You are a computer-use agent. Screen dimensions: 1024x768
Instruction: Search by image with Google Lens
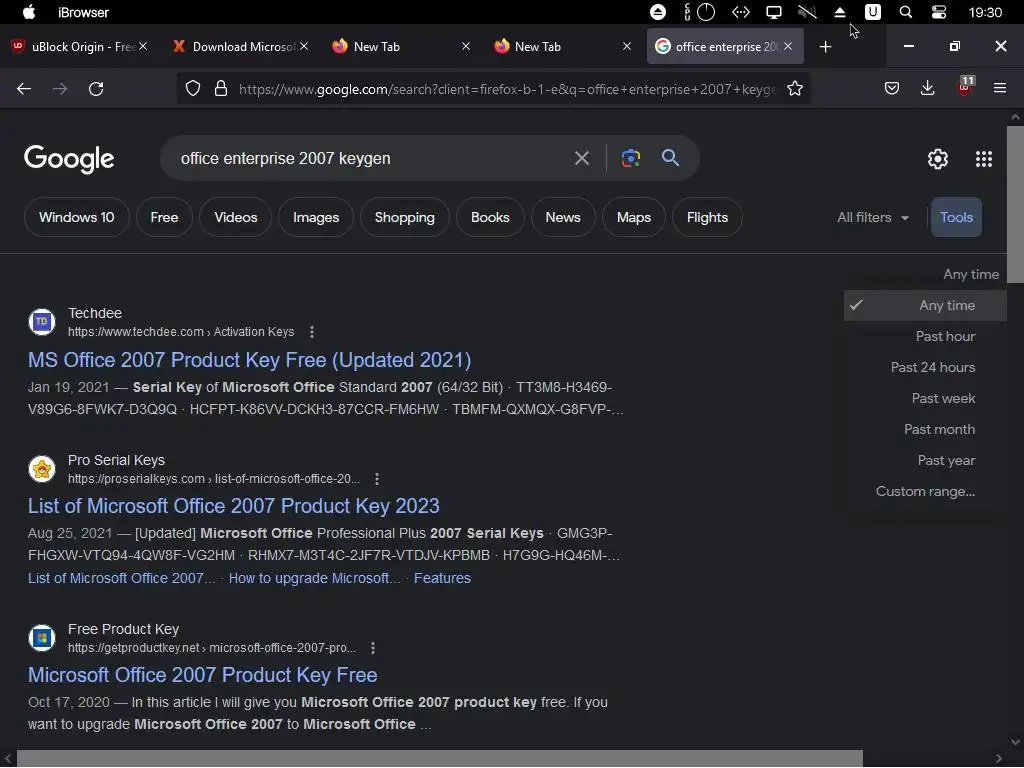click(x=631, y=158)
